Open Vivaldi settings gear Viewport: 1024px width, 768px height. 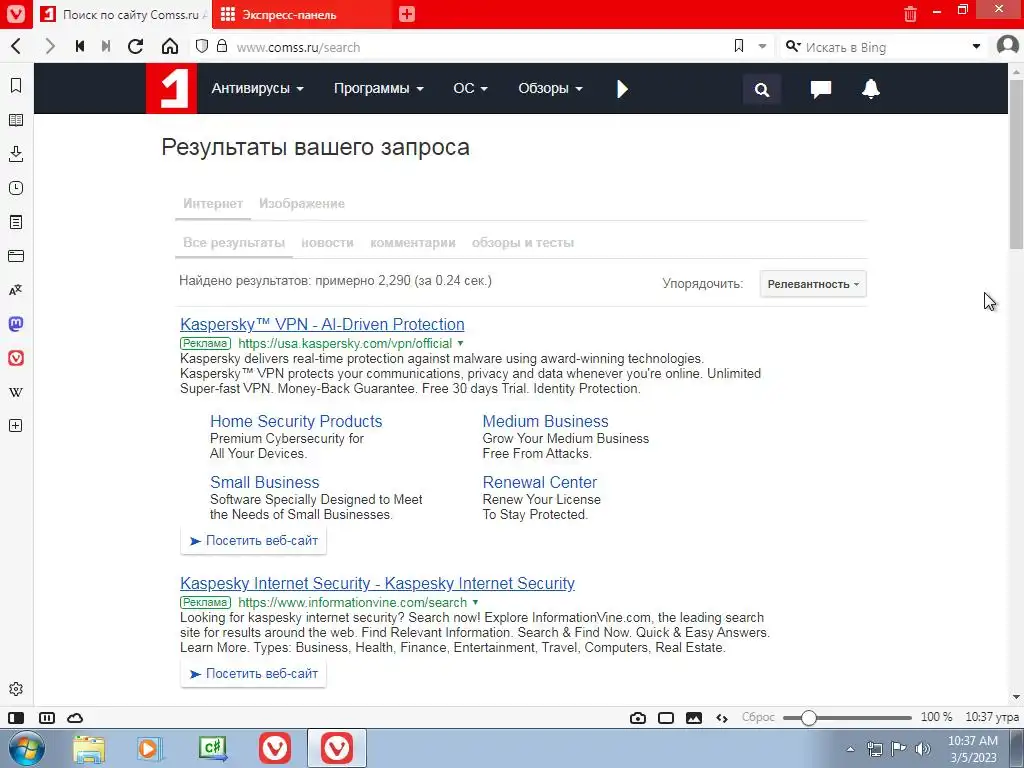16,689
